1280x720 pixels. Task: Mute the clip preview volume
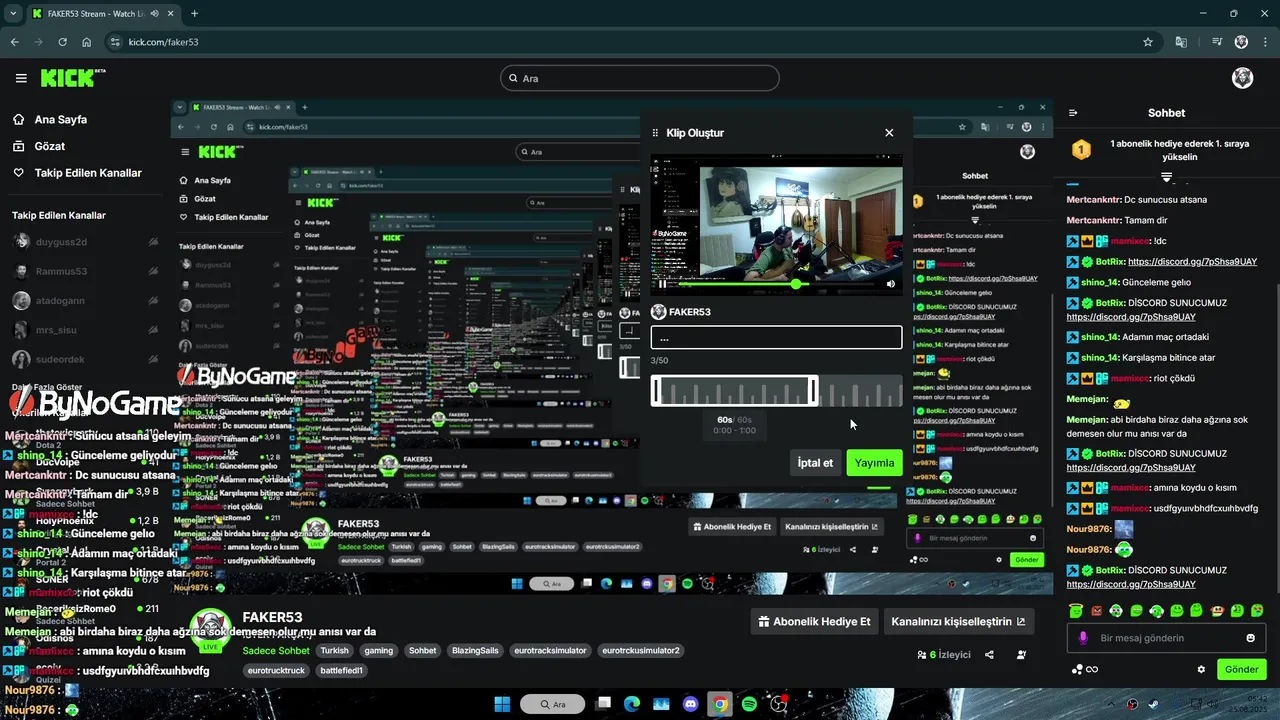[891, 284]
